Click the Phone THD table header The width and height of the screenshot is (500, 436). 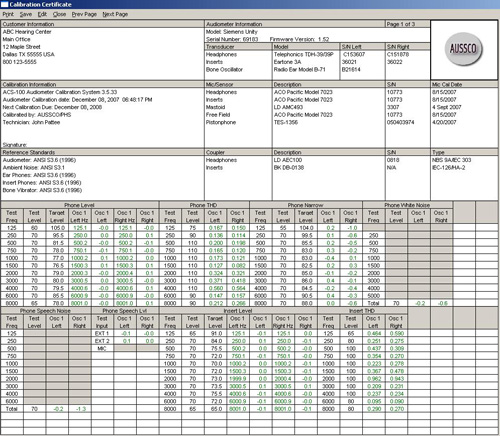coord(203,205)
